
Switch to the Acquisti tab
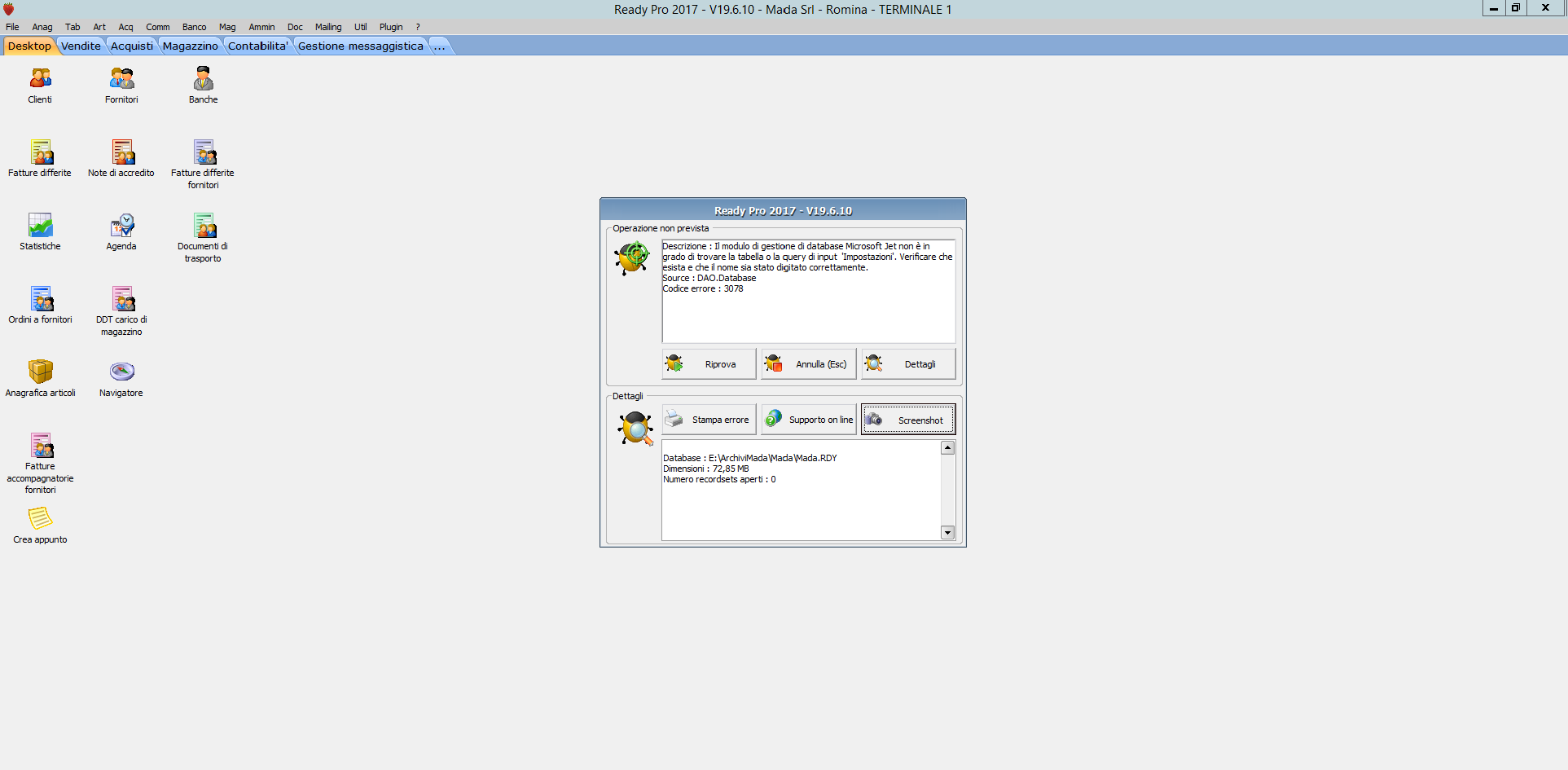[x=131, y=46]
